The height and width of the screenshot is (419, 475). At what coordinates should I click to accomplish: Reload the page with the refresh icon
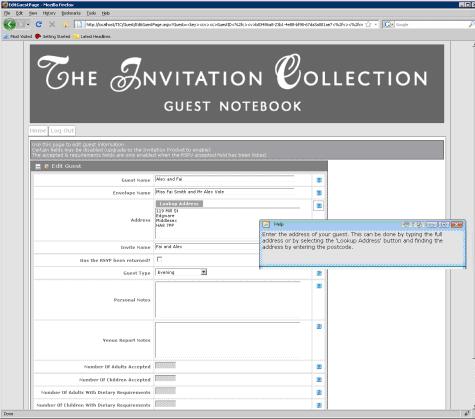pos(39,24)
